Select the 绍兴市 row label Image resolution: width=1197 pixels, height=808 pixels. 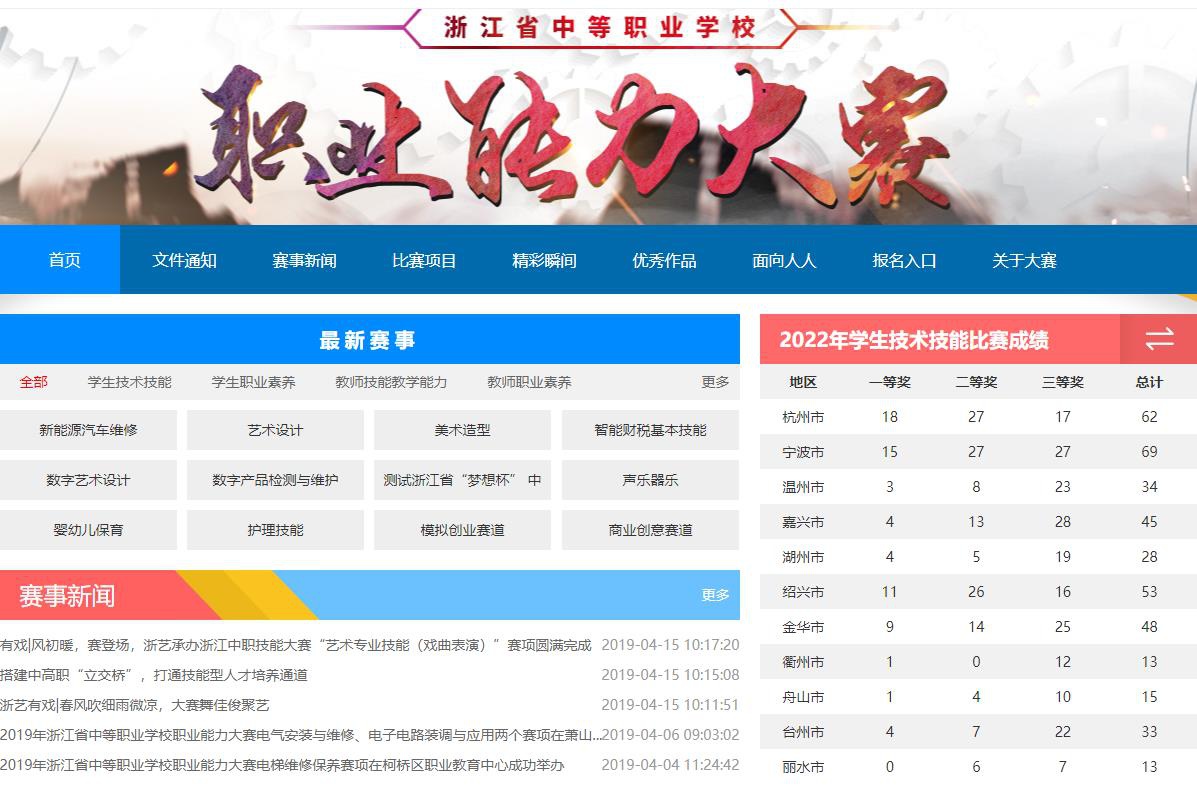[803, 592]
